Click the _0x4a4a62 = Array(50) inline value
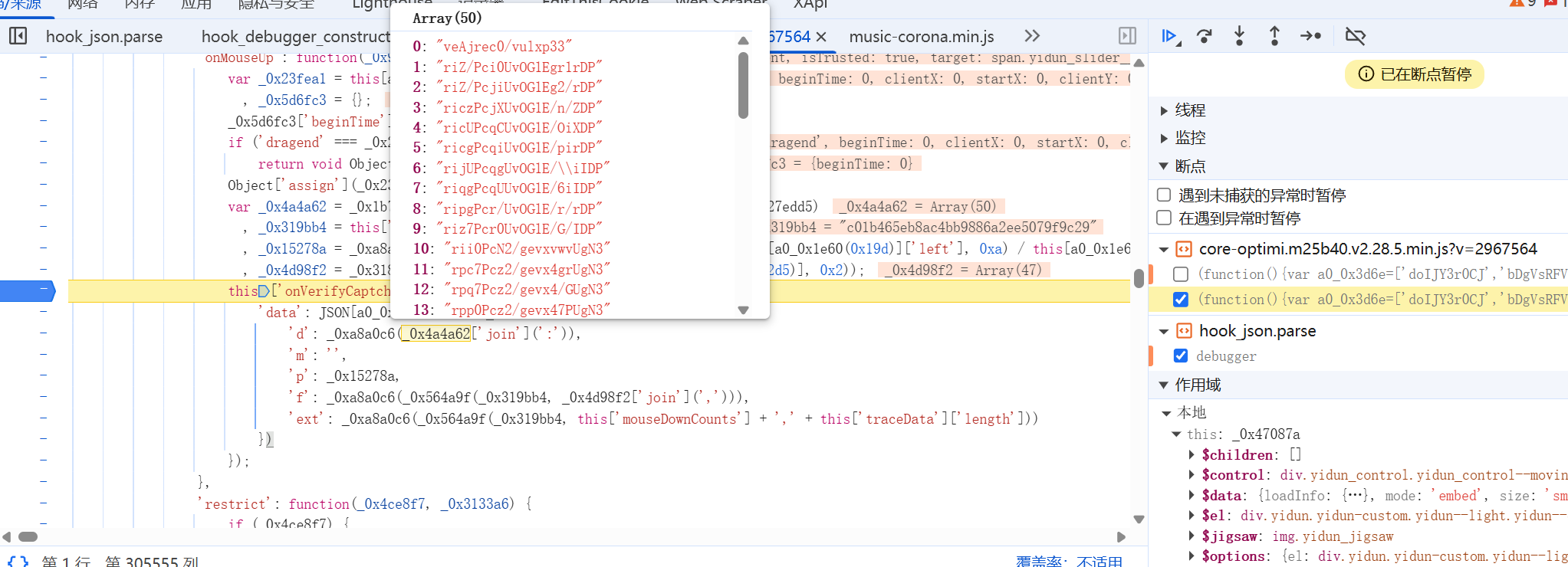Screen dimensions: 1568x567 click(x=918, y=207)
